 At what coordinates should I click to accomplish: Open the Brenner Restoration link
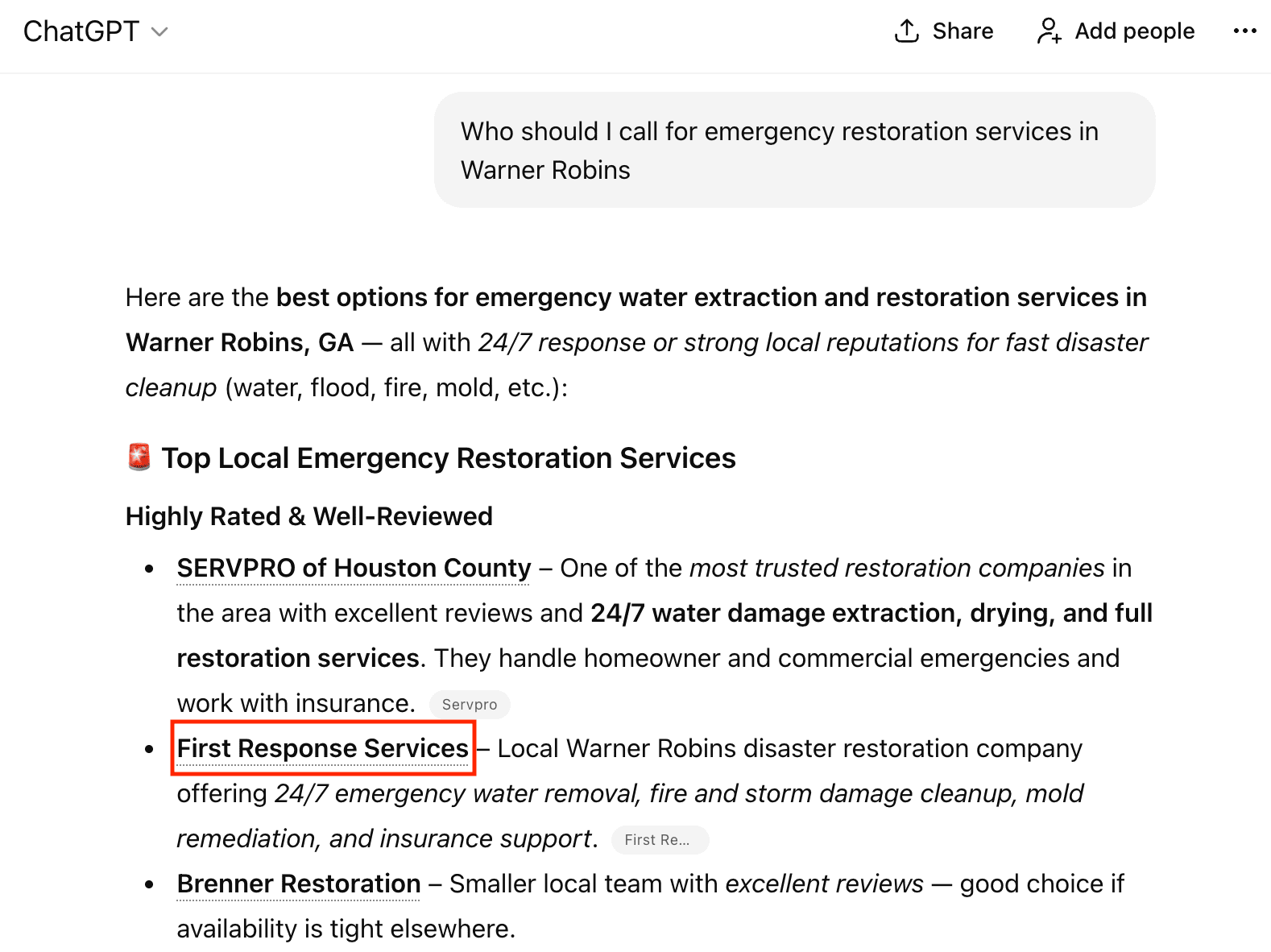click(x=299, y=884)
